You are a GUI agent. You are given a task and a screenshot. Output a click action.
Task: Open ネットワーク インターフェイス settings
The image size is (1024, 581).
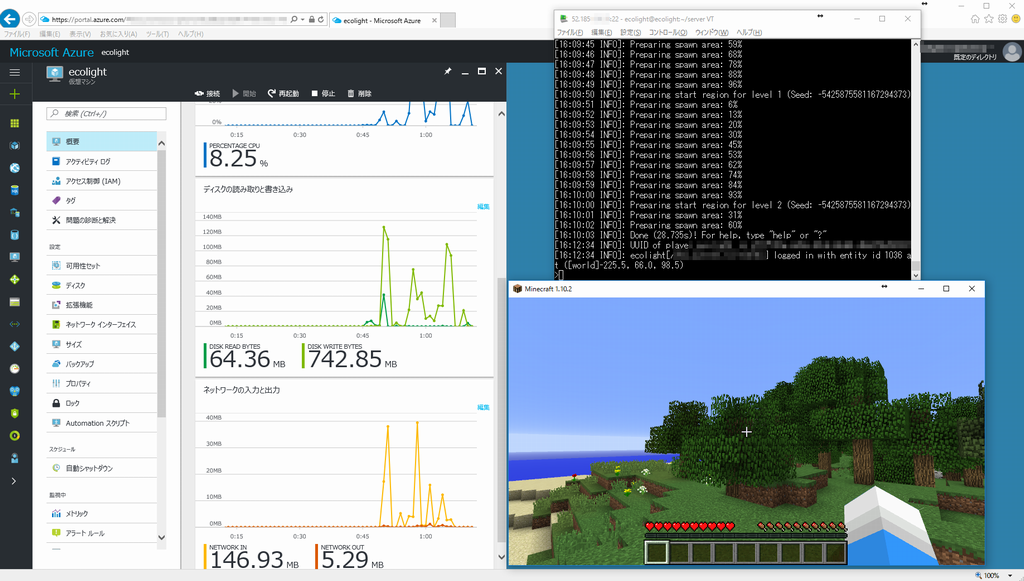(x=102, y=324)
